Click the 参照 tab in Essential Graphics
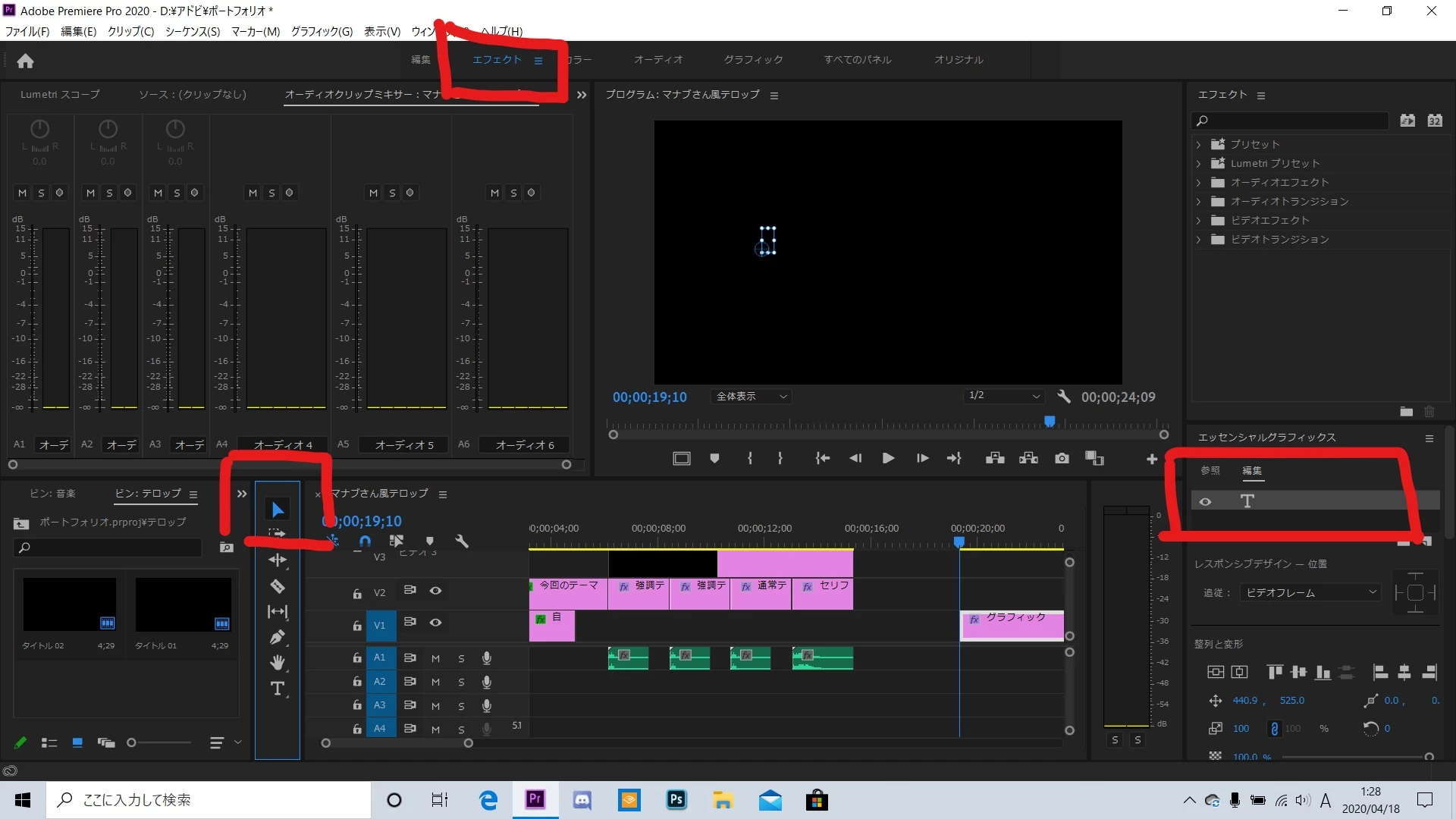This screenshot has height=819, width=1456. (1210, 471)
